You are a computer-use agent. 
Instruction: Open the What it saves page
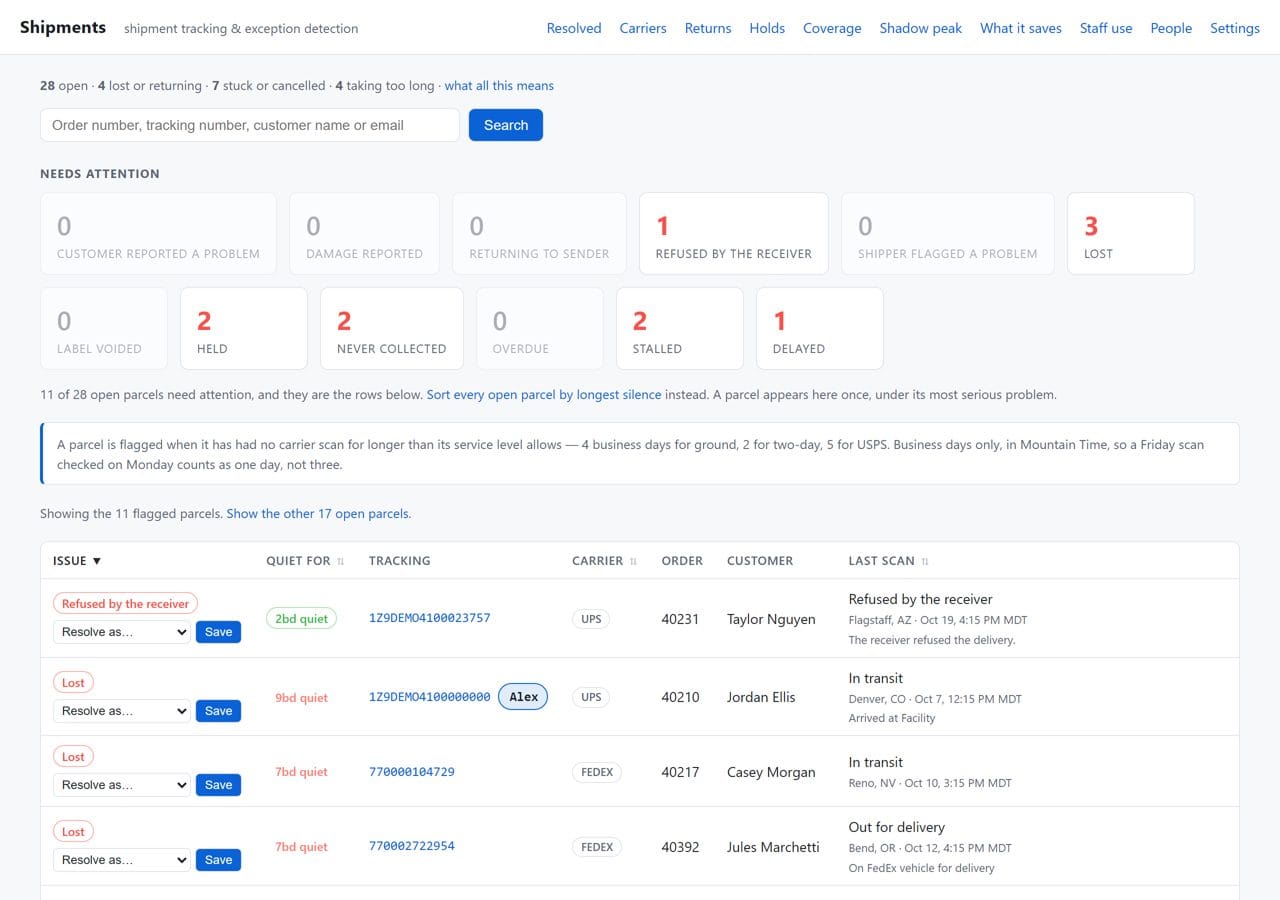click(1021, 28)
